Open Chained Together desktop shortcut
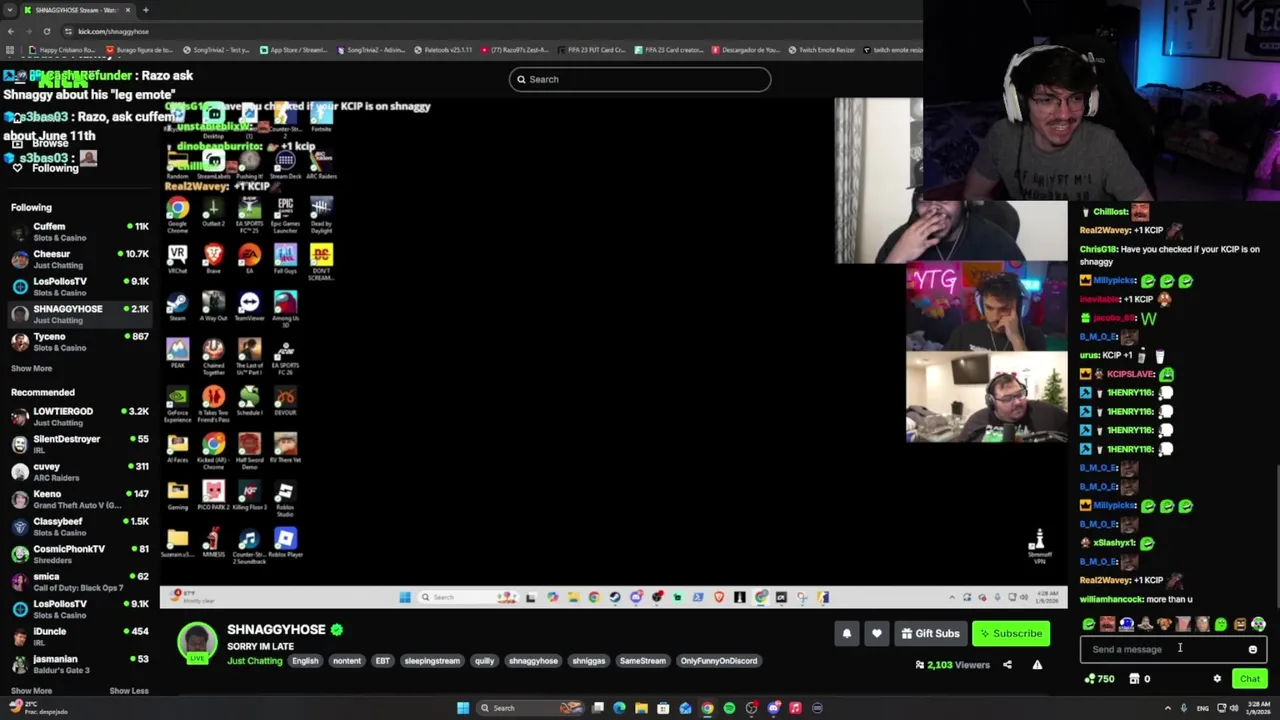1280x720 pixels. pos(213,357)
